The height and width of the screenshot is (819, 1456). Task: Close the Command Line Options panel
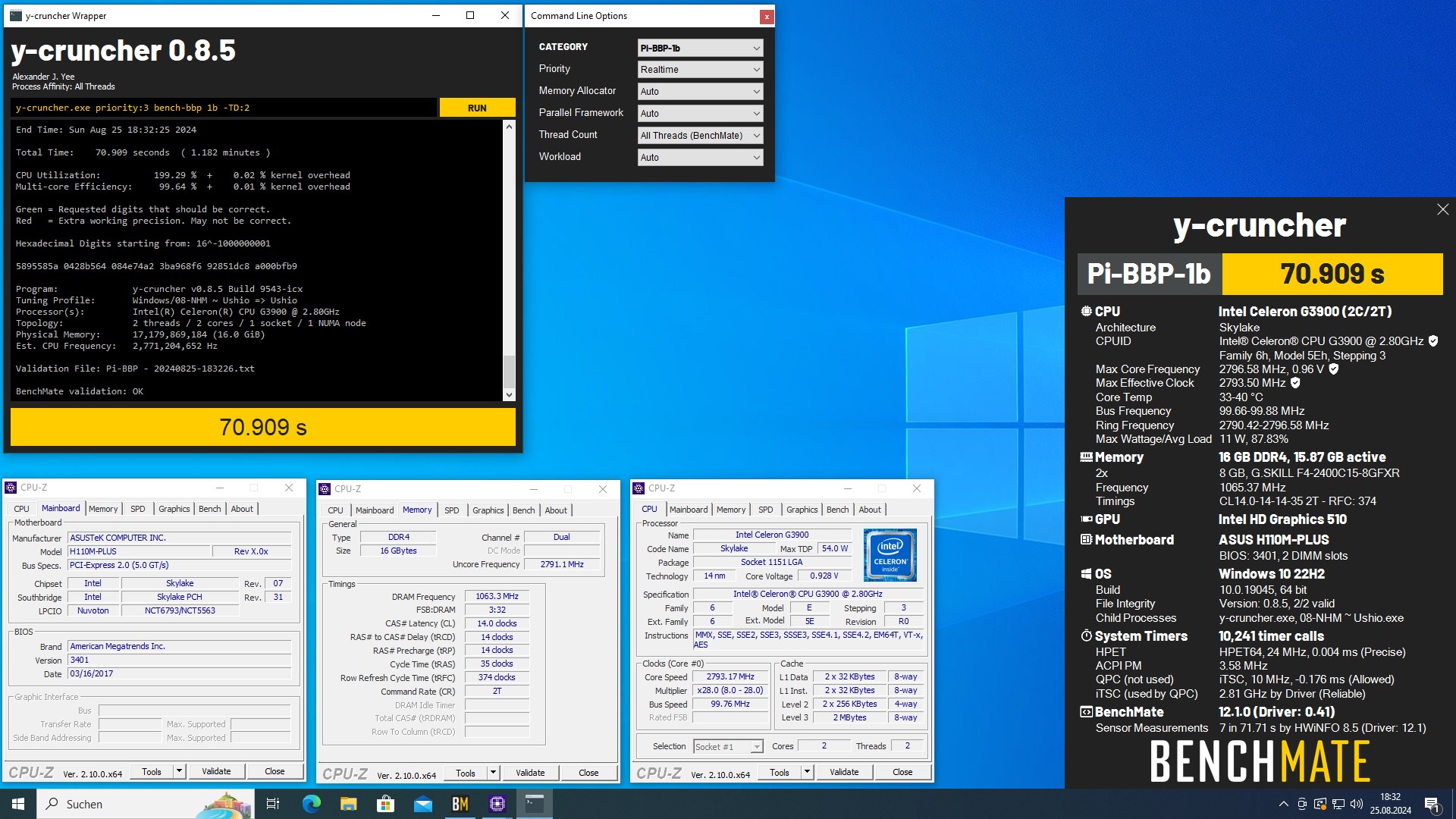tap(767, 16)
